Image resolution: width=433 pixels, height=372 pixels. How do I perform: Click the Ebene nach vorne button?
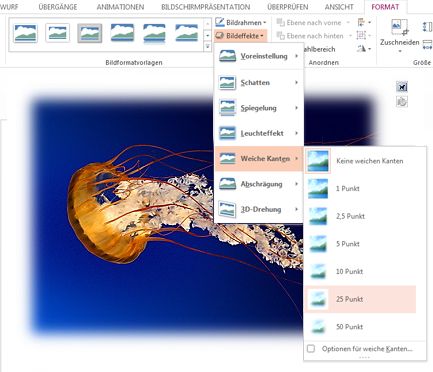point(309,23)
